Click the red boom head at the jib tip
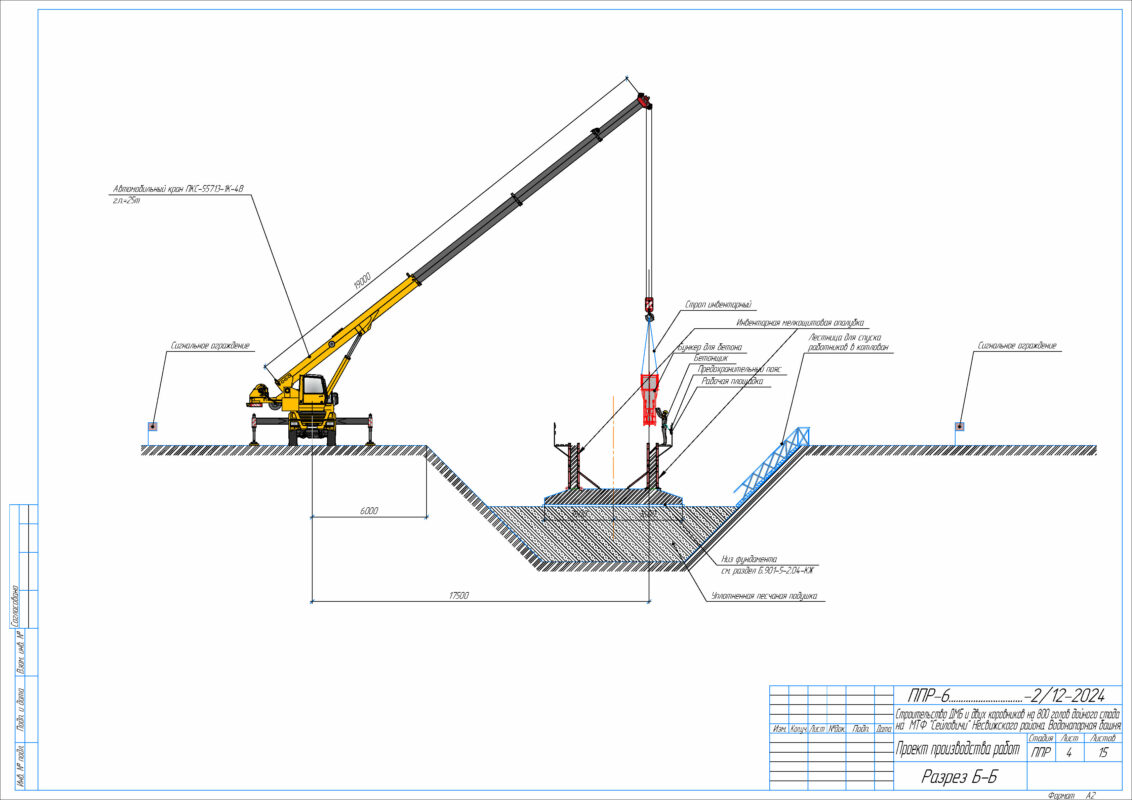 [644, 100]
